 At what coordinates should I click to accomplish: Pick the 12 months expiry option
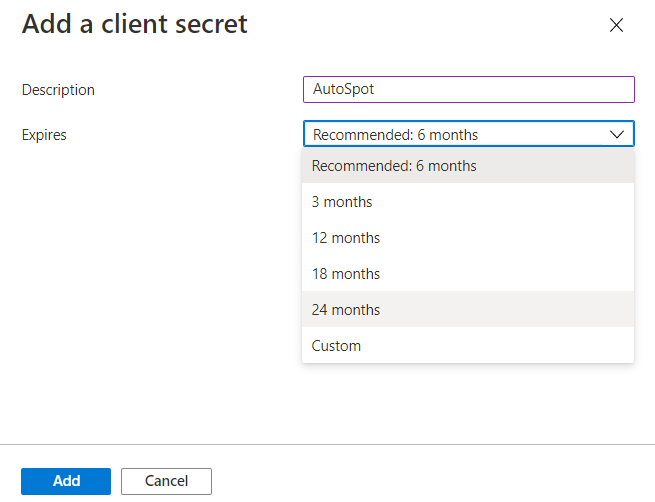click(x=346, y=238)
